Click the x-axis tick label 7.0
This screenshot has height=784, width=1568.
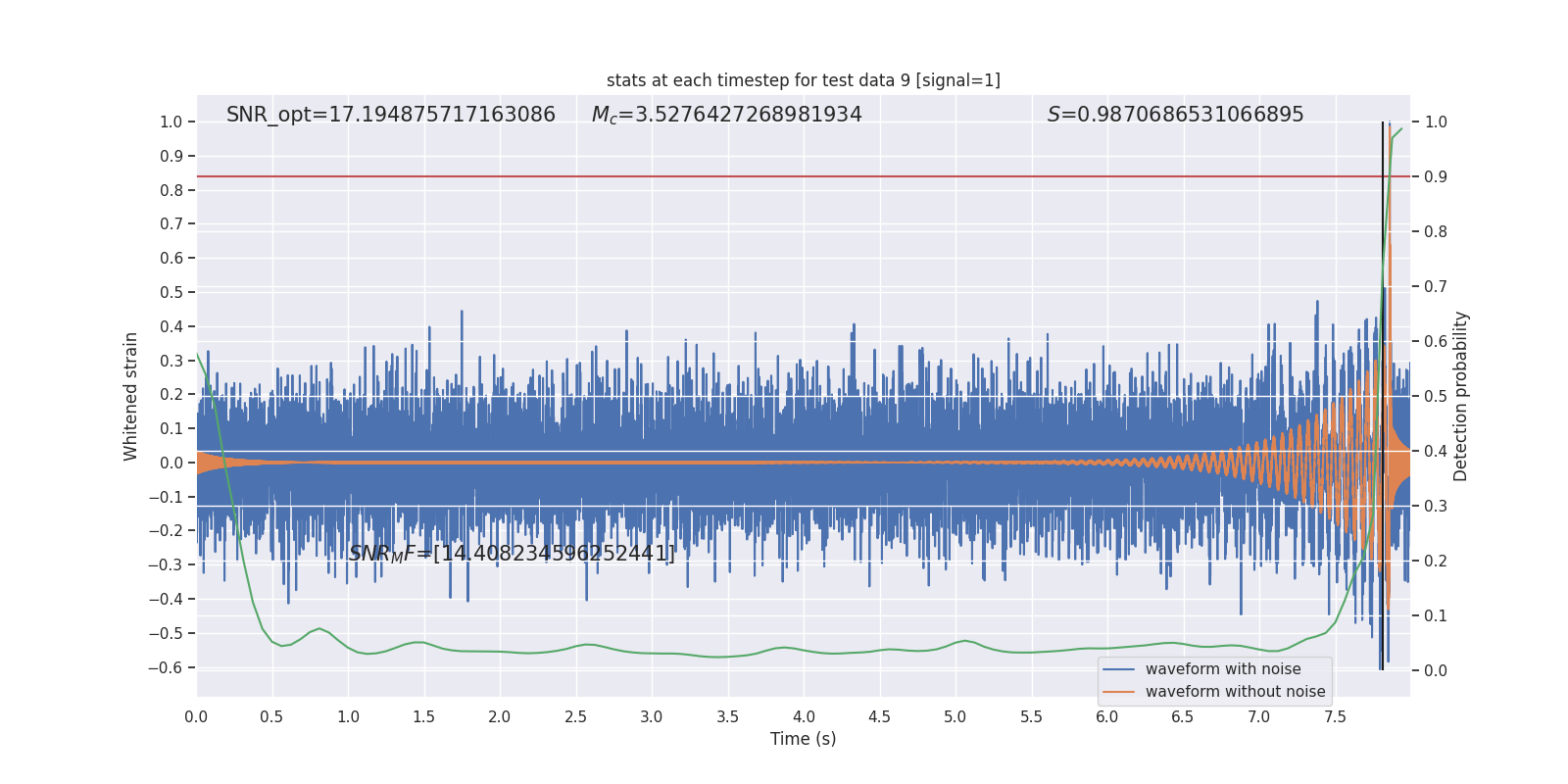(1259, 716)
